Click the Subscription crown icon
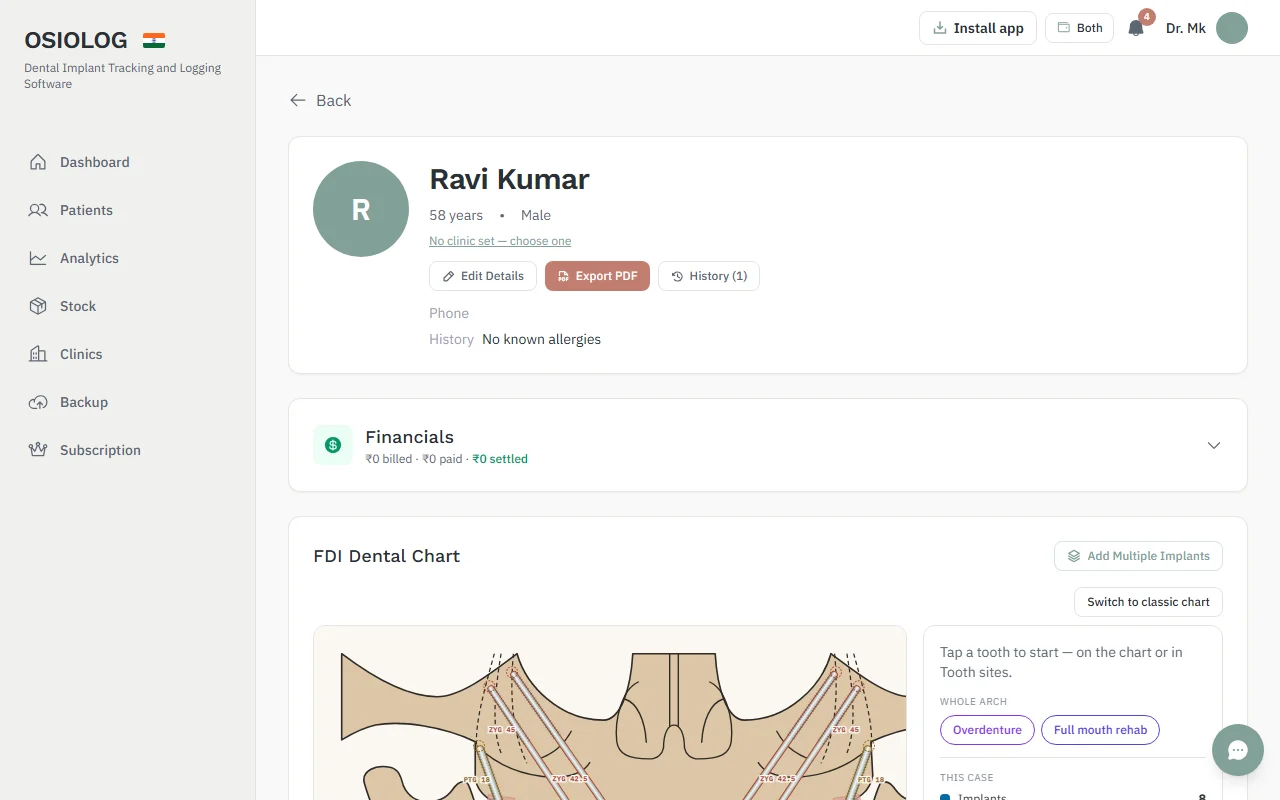 coord(38,450)
